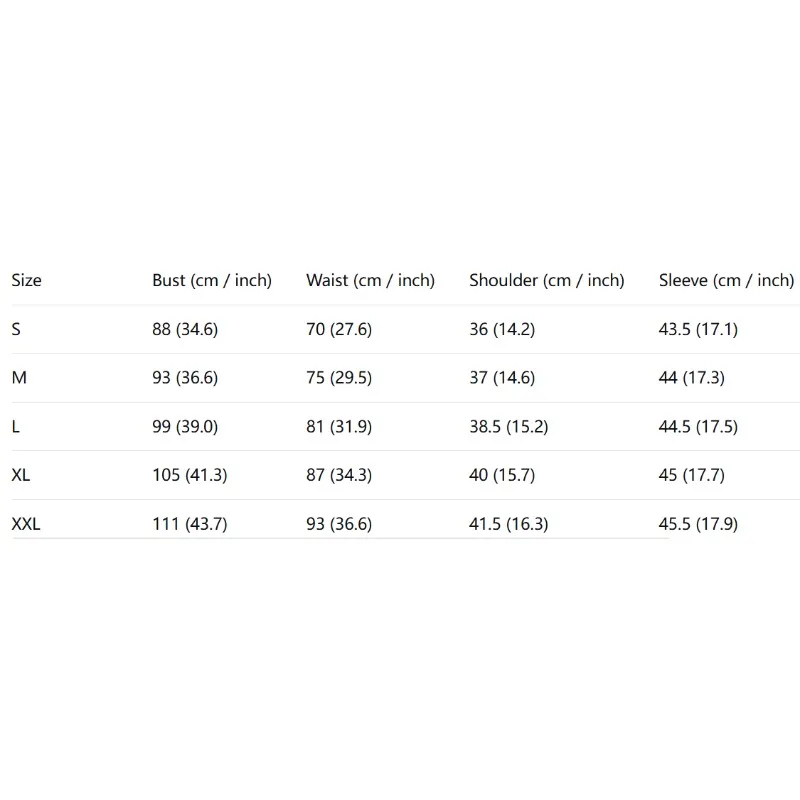Select the L size row label
800x800 pixels.
(16, 426)
